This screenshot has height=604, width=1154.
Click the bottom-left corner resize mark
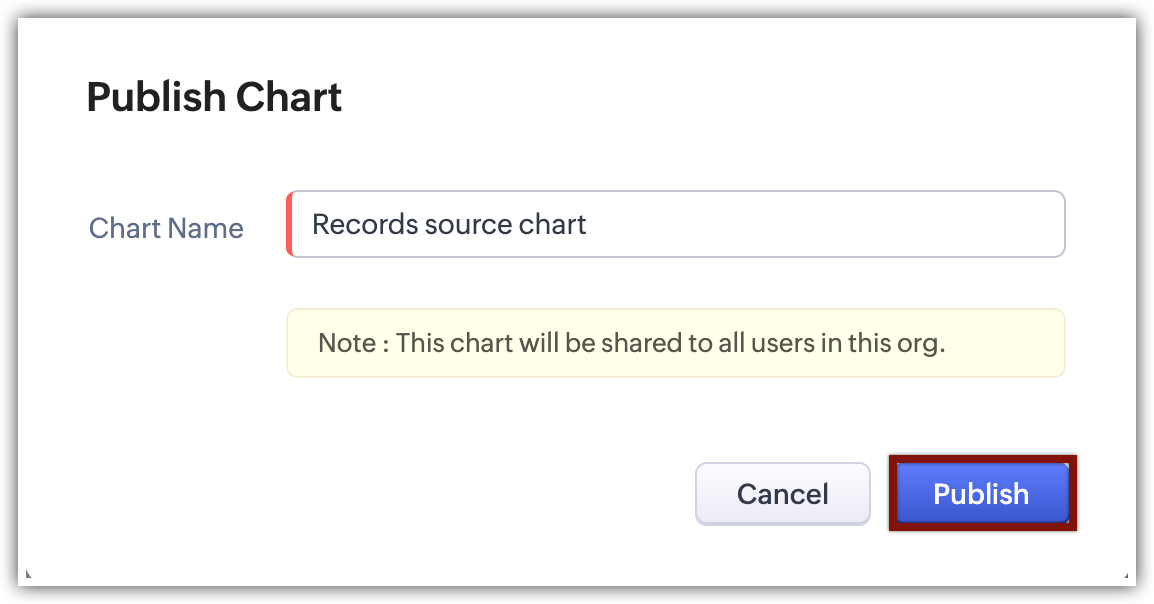pyautogui.click(x=27, y=575)
